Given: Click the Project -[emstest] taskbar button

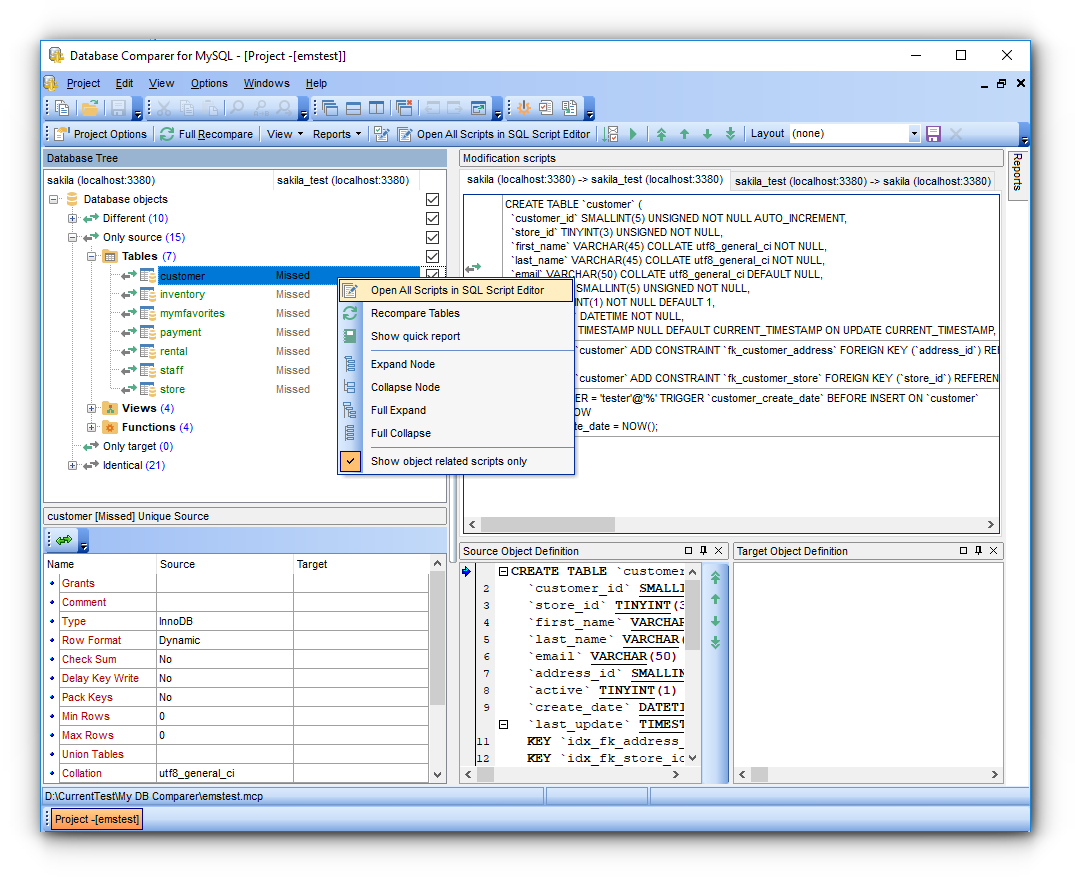Looking at the screenshot, I should [97, 819].
